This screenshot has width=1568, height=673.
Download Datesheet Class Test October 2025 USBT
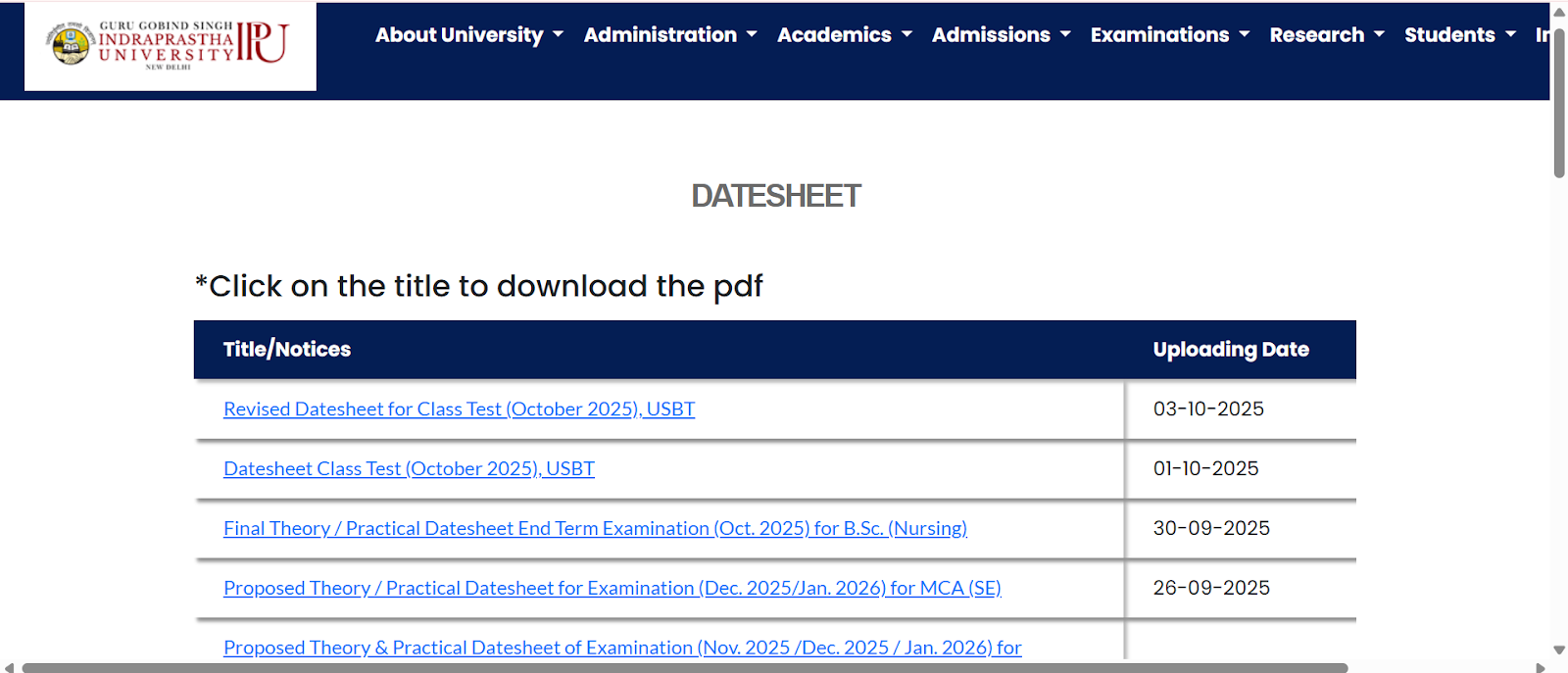pos(409,469)
